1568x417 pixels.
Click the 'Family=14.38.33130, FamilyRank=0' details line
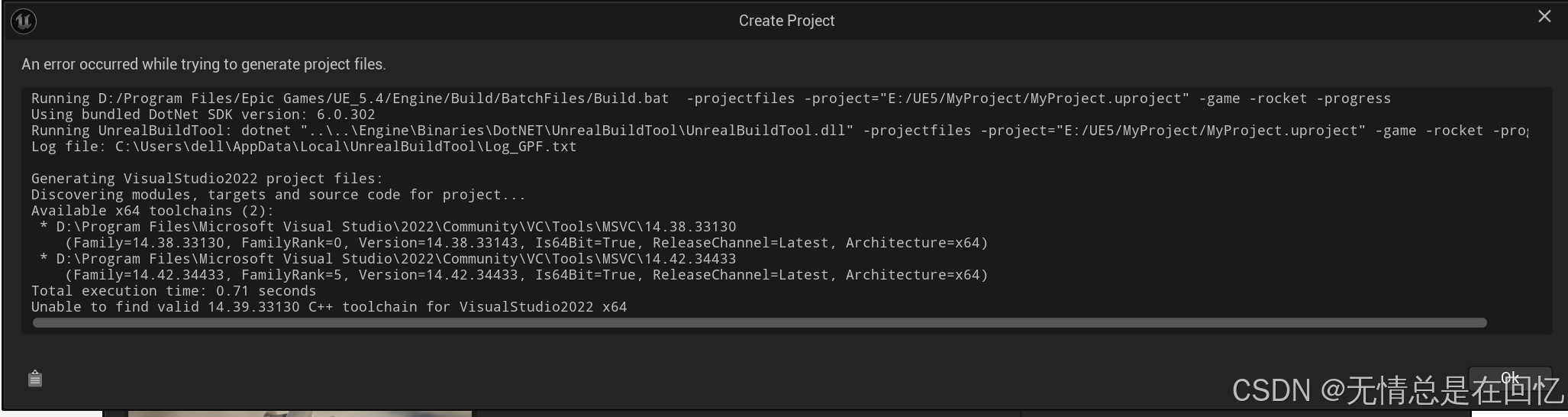point(526,243)
